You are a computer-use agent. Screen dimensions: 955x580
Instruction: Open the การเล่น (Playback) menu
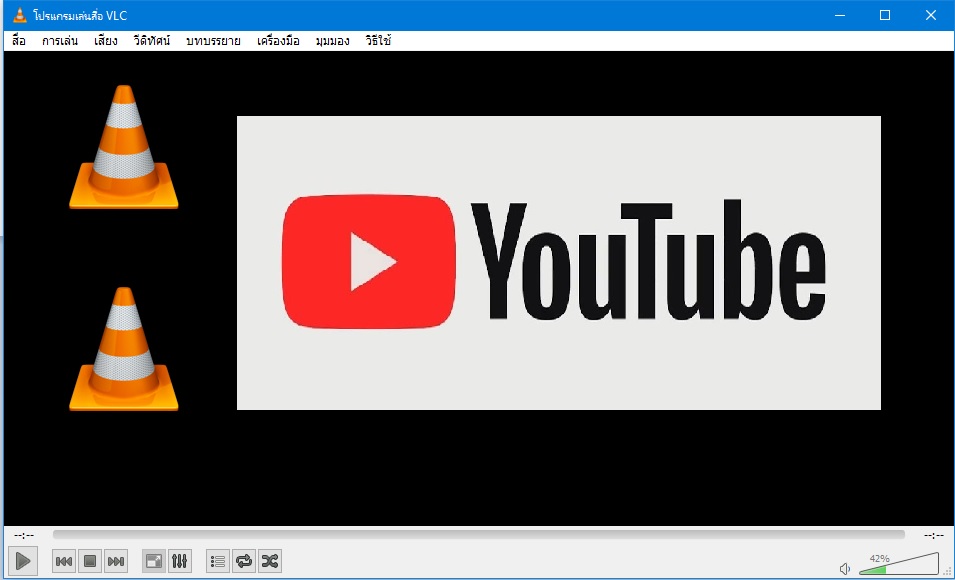[60, 41]
